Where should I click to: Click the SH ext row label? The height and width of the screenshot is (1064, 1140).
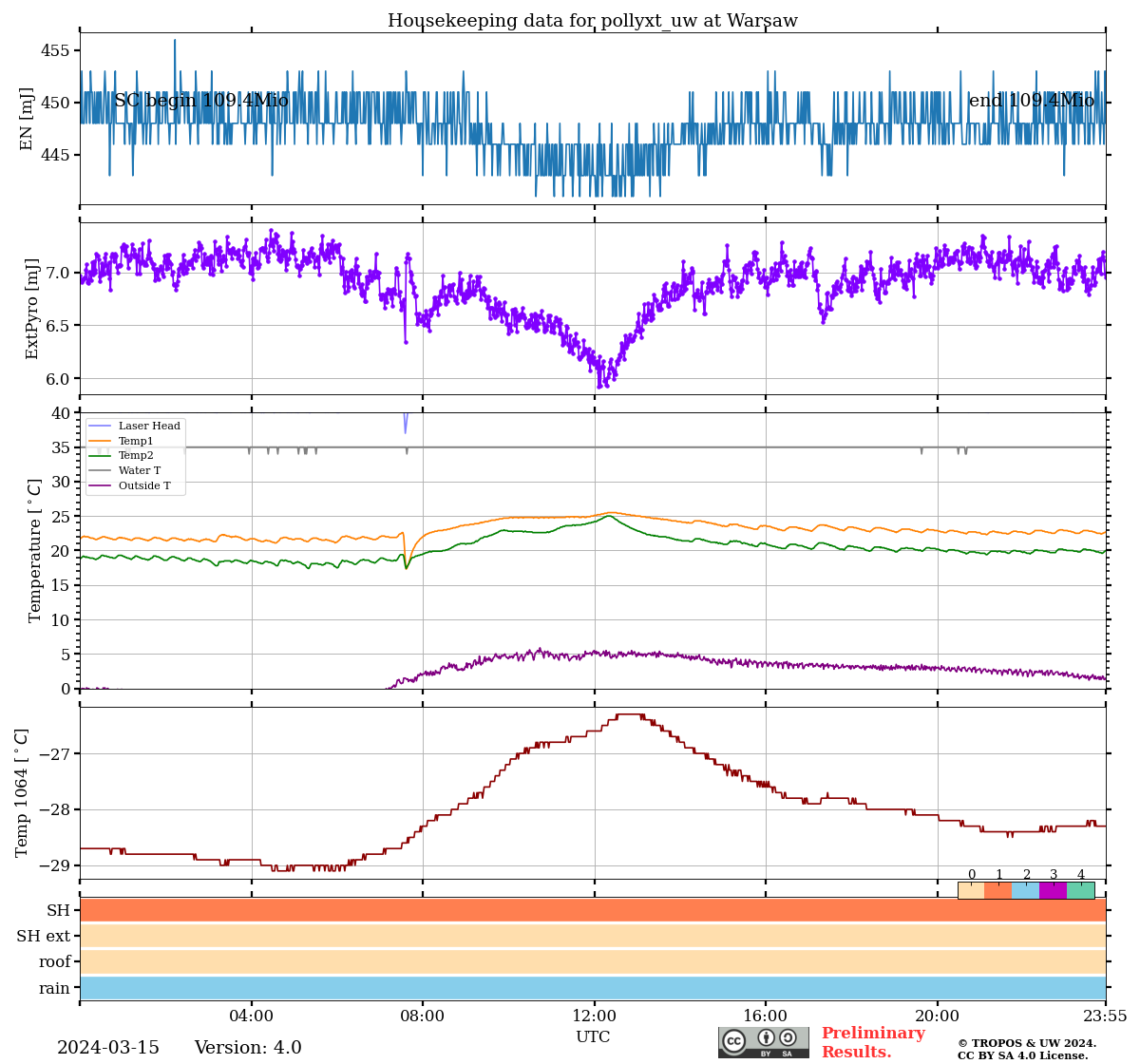[44, 937]
